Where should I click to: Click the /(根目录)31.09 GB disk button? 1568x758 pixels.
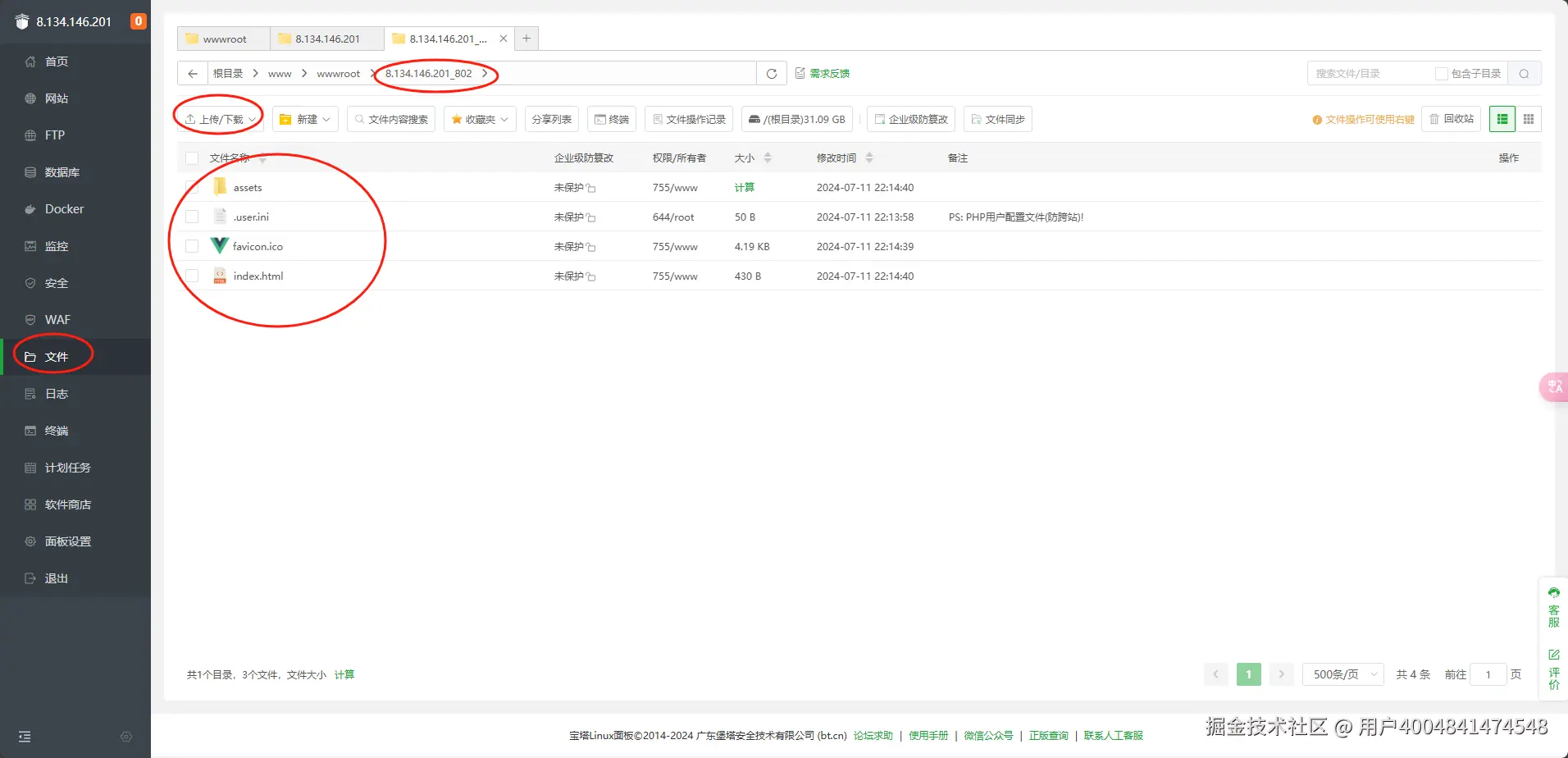(797, 120)
